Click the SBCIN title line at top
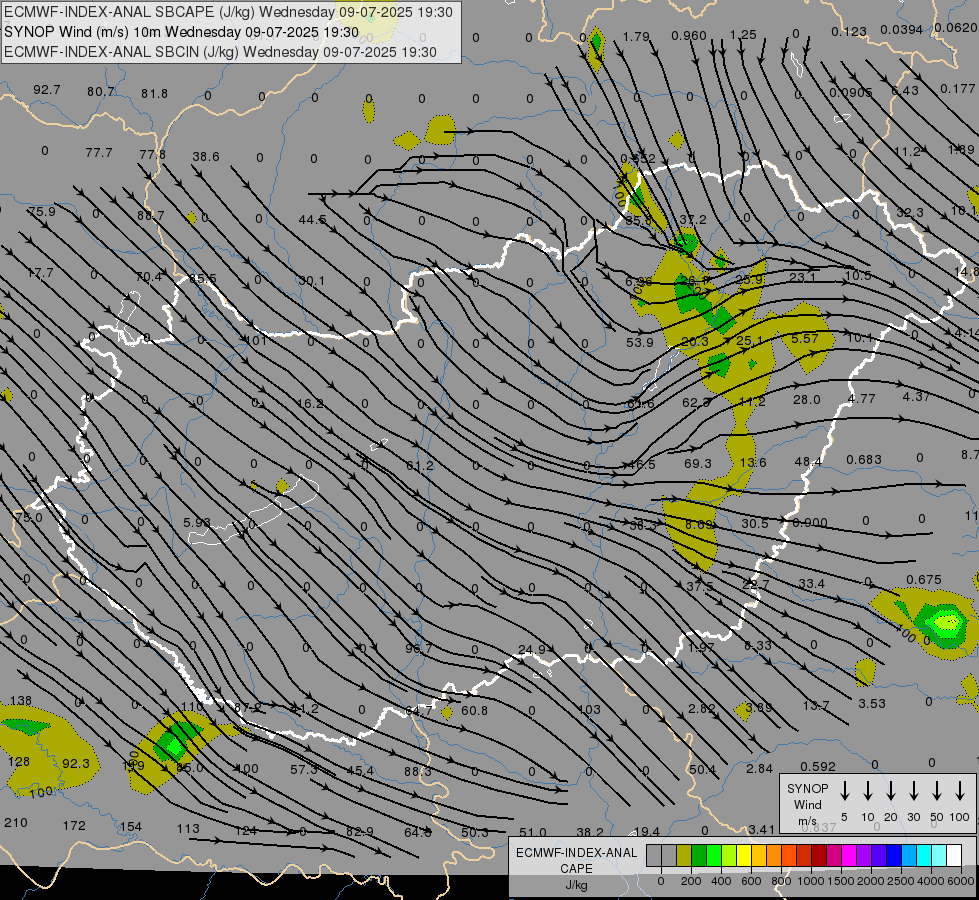Screen dimensions: 979x900 click(220, 52)
